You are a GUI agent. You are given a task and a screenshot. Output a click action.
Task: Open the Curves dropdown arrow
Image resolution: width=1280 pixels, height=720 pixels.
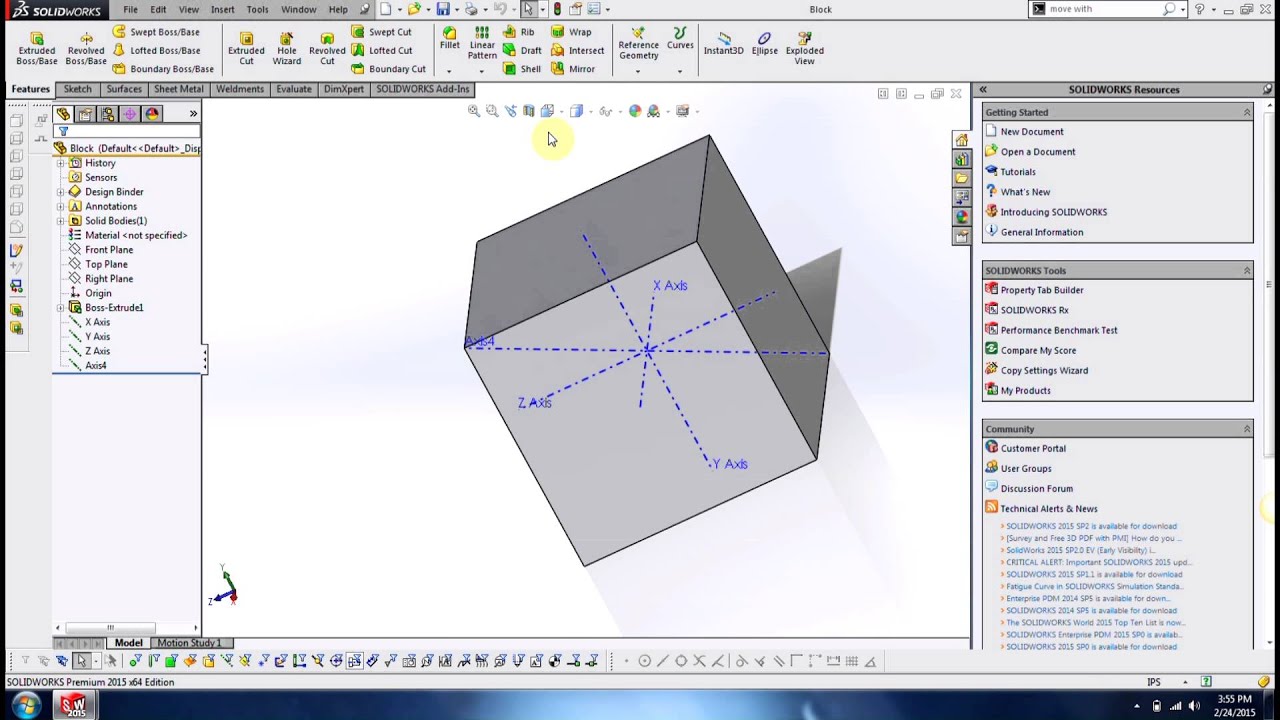click(680, 71)
